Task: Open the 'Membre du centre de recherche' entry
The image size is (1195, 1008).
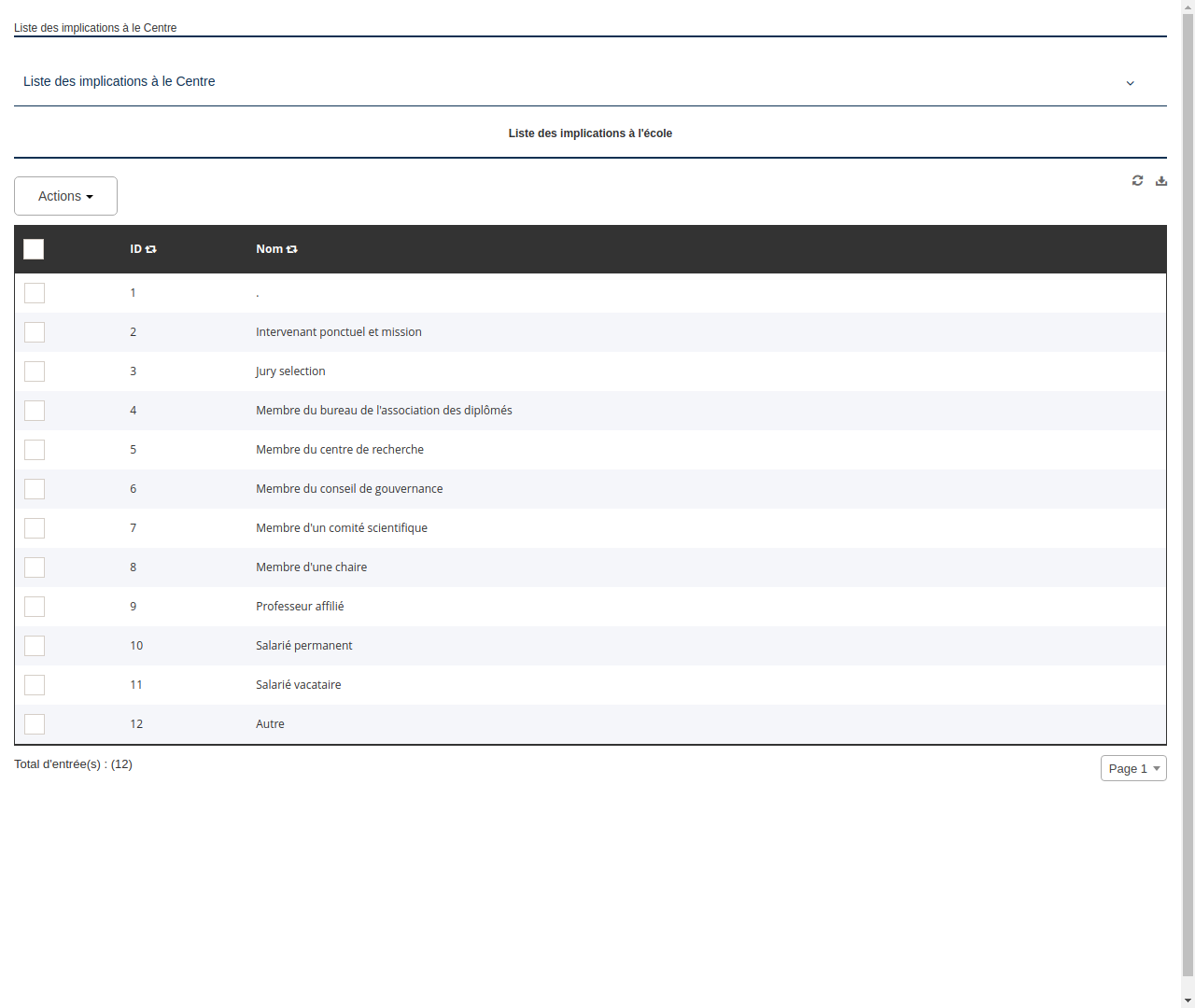Action: coord(340,449)
